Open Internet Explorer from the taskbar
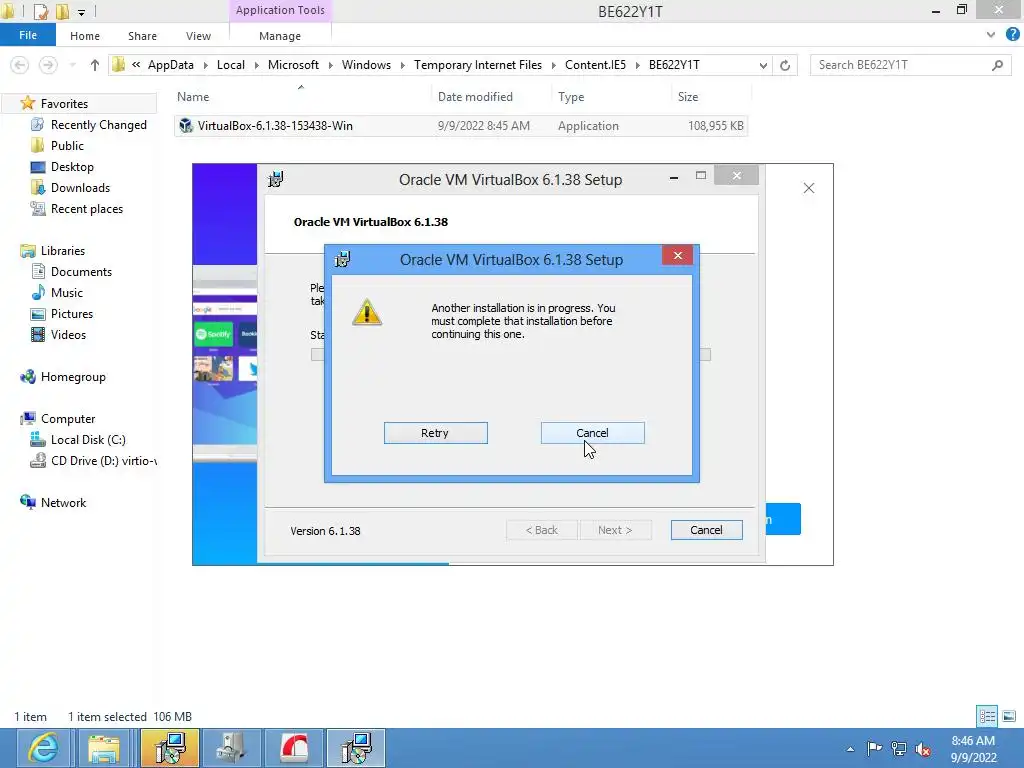The width and height of the screenshot is (1024, 768). point(43,748)
